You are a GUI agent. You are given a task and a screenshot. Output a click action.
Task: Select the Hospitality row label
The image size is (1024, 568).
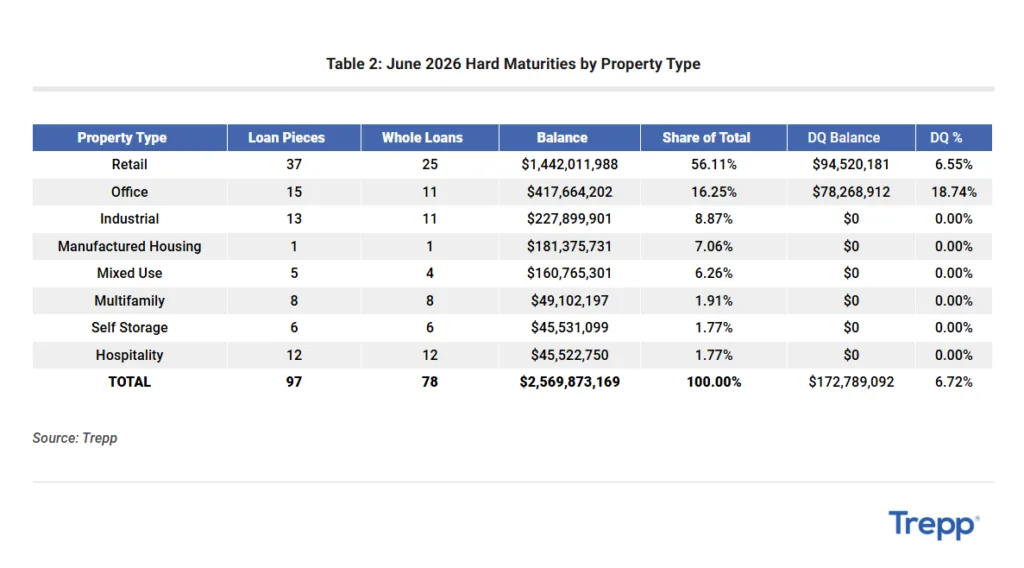[129, 355]
